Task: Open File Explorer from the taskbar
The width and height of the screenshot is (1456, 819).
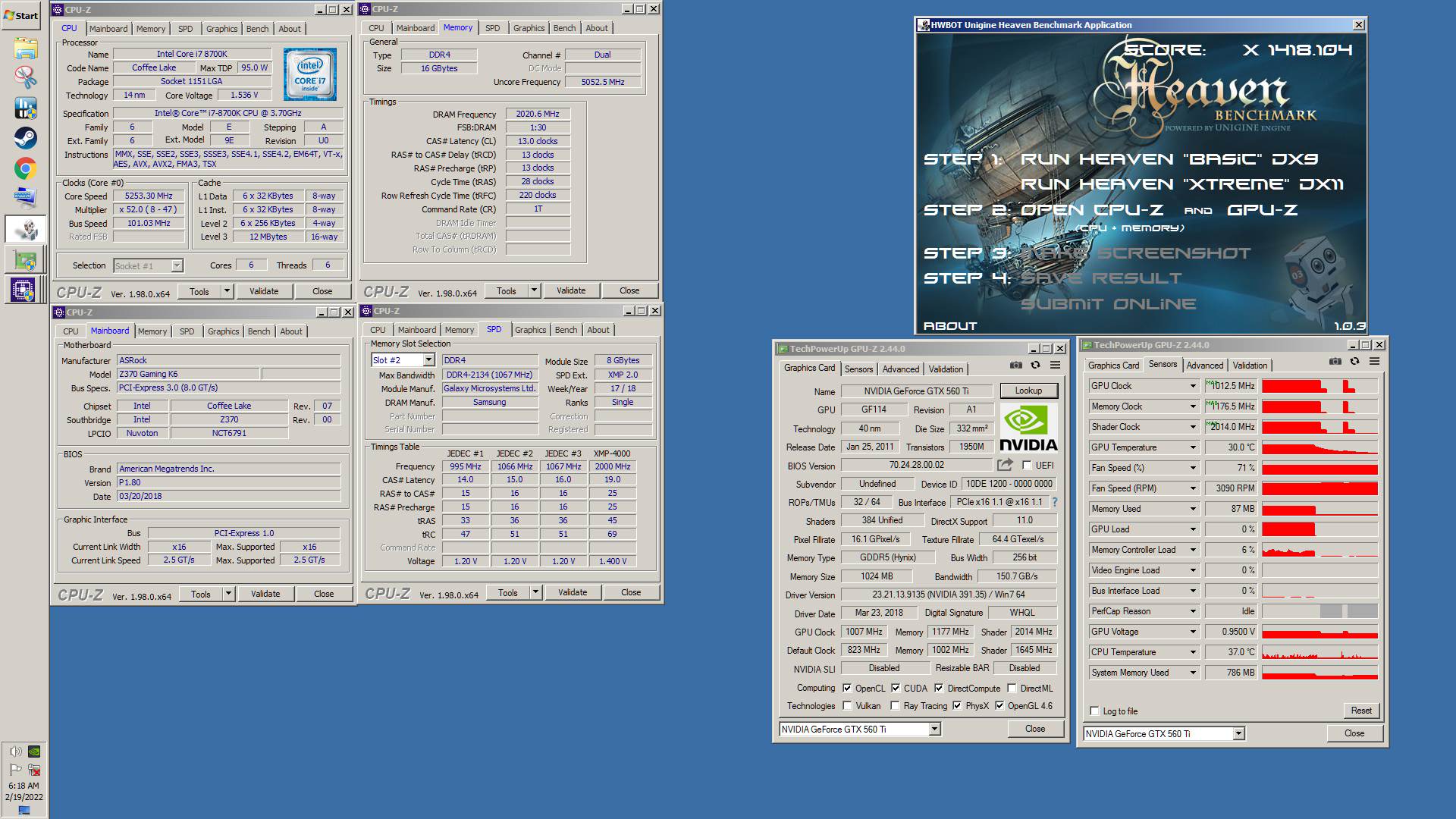Action: point(25,49)
